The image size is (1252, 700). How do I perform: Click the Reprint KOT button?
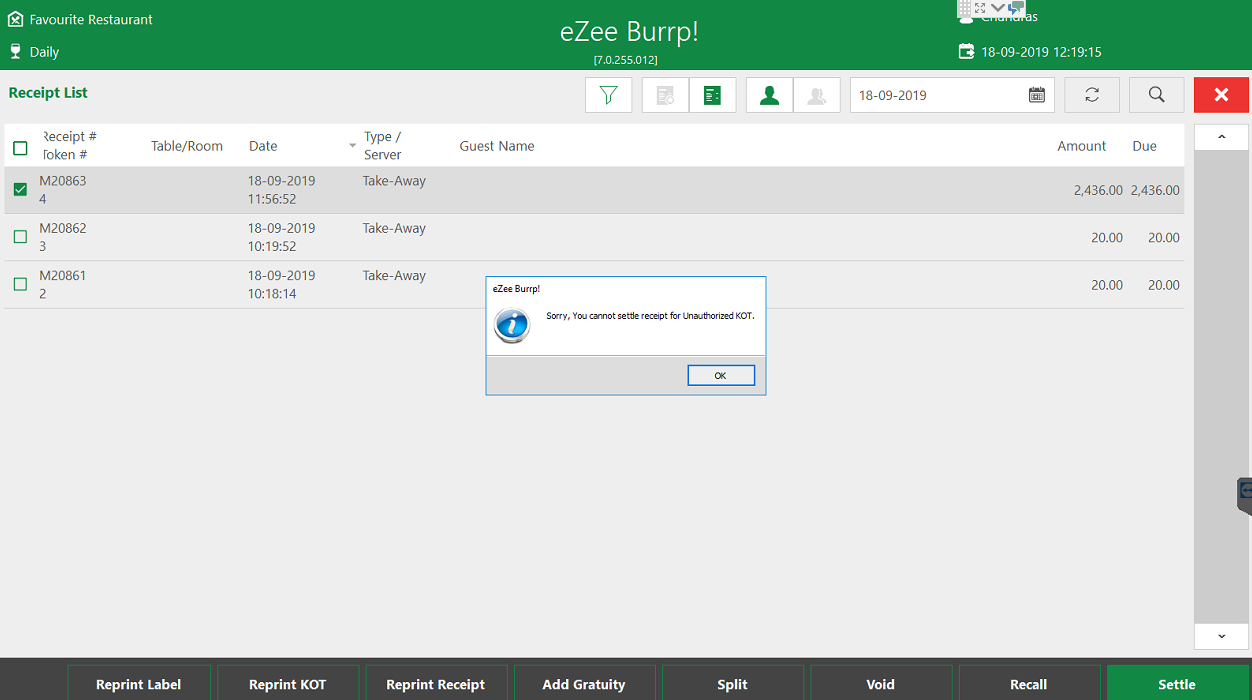[288, 683]
